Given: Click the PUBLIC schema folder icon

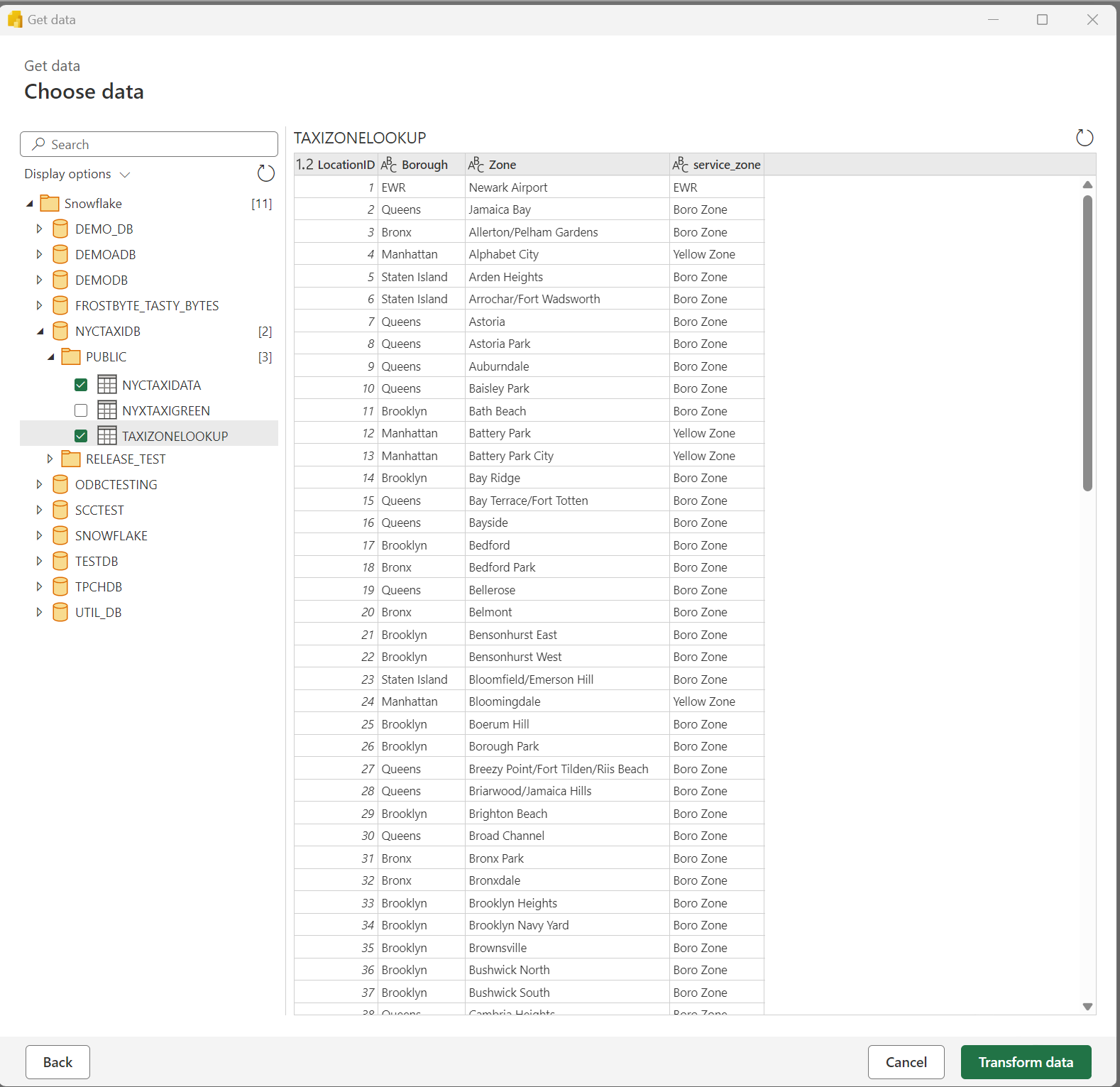Looking at the screenshot, I should [x=71, y=356].
